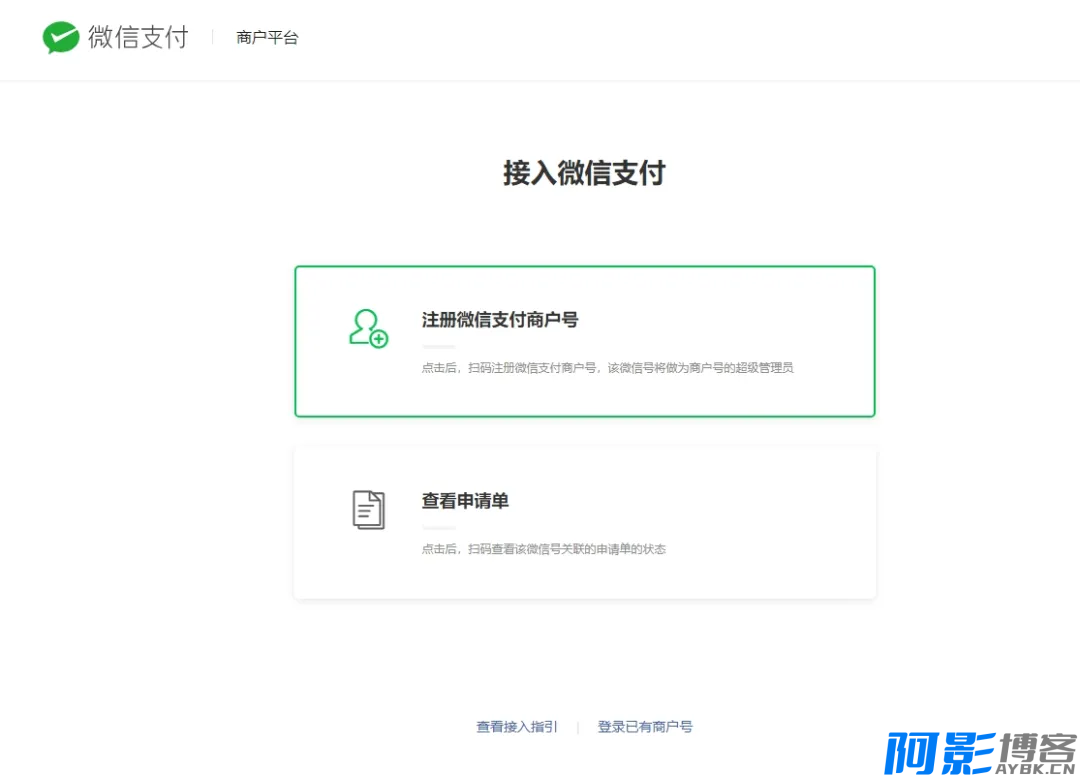Image resolution: width=1080 pixels, height=777 pixels.
Task: Follow the 登录已有商户号 link
Action: [x=645, y=727]
